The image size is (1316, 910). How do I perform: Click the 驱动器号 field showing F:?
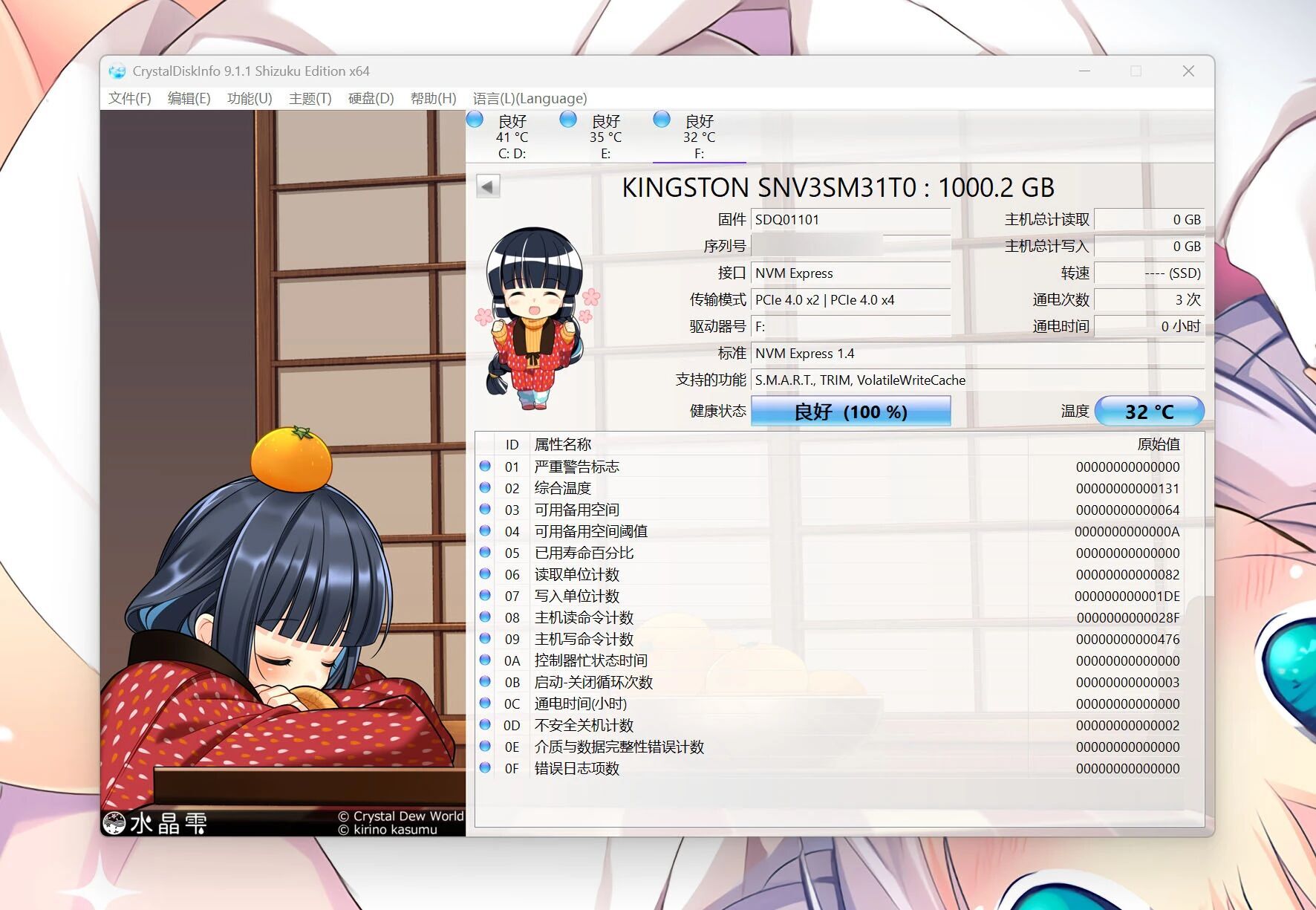click(x=851, y=327)
